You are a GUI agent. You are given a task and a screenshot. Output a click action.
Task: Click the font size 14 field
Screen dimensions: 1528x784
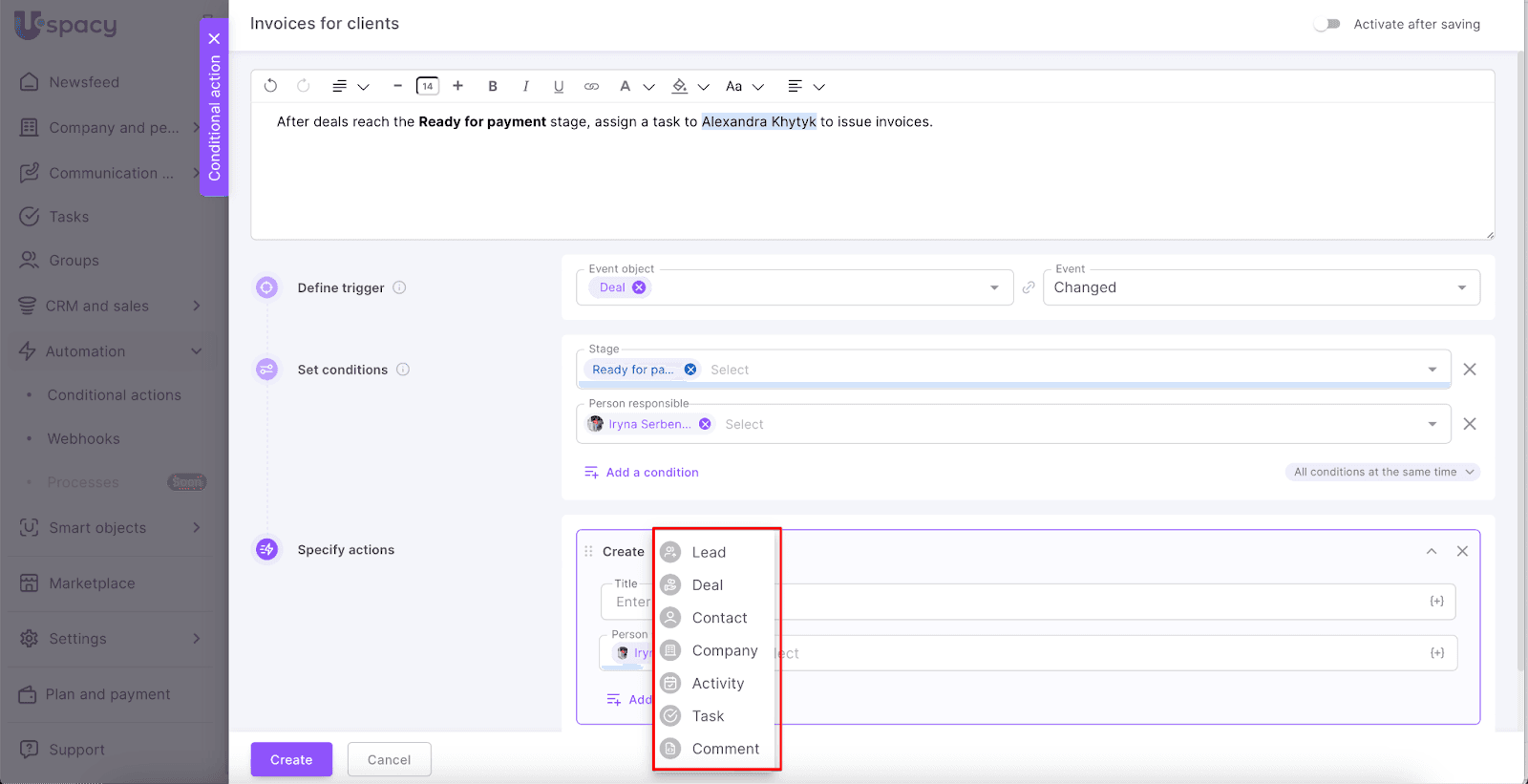coord(428,86)
